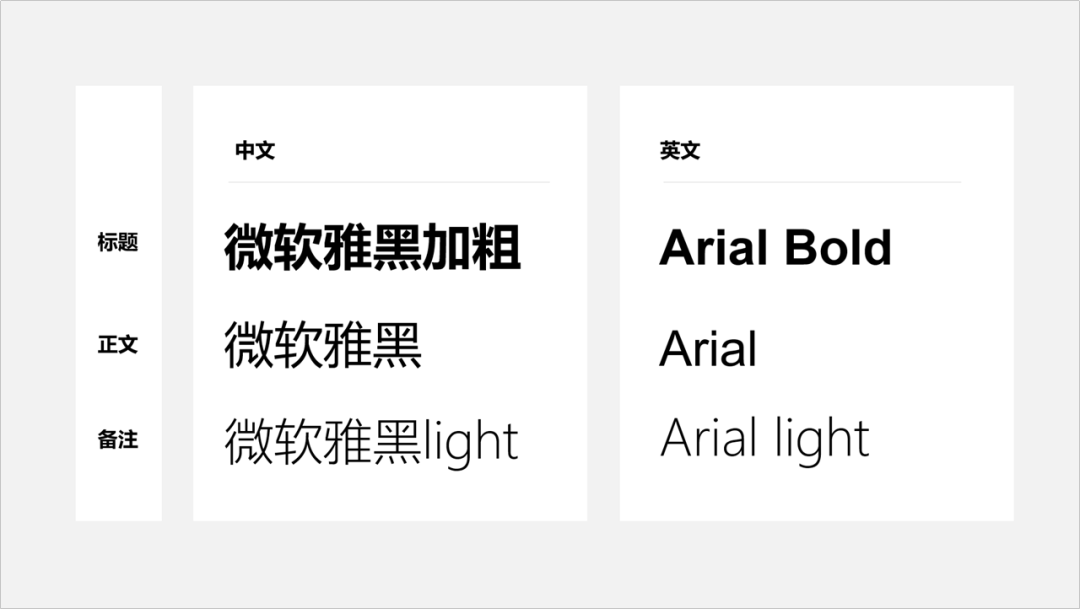Click the gray slide background above the cards
The width and height of the screenshot is (1080, 609).
(540, 41)
